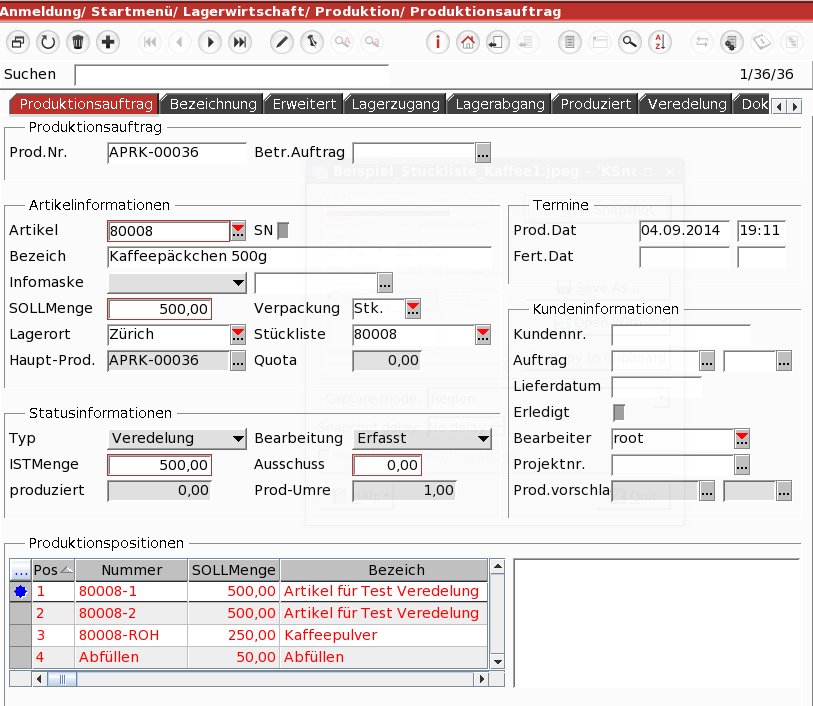Viewport: 813px width, 706px height.
Task: Click the greyed-out form window icon
Action: 600,42
